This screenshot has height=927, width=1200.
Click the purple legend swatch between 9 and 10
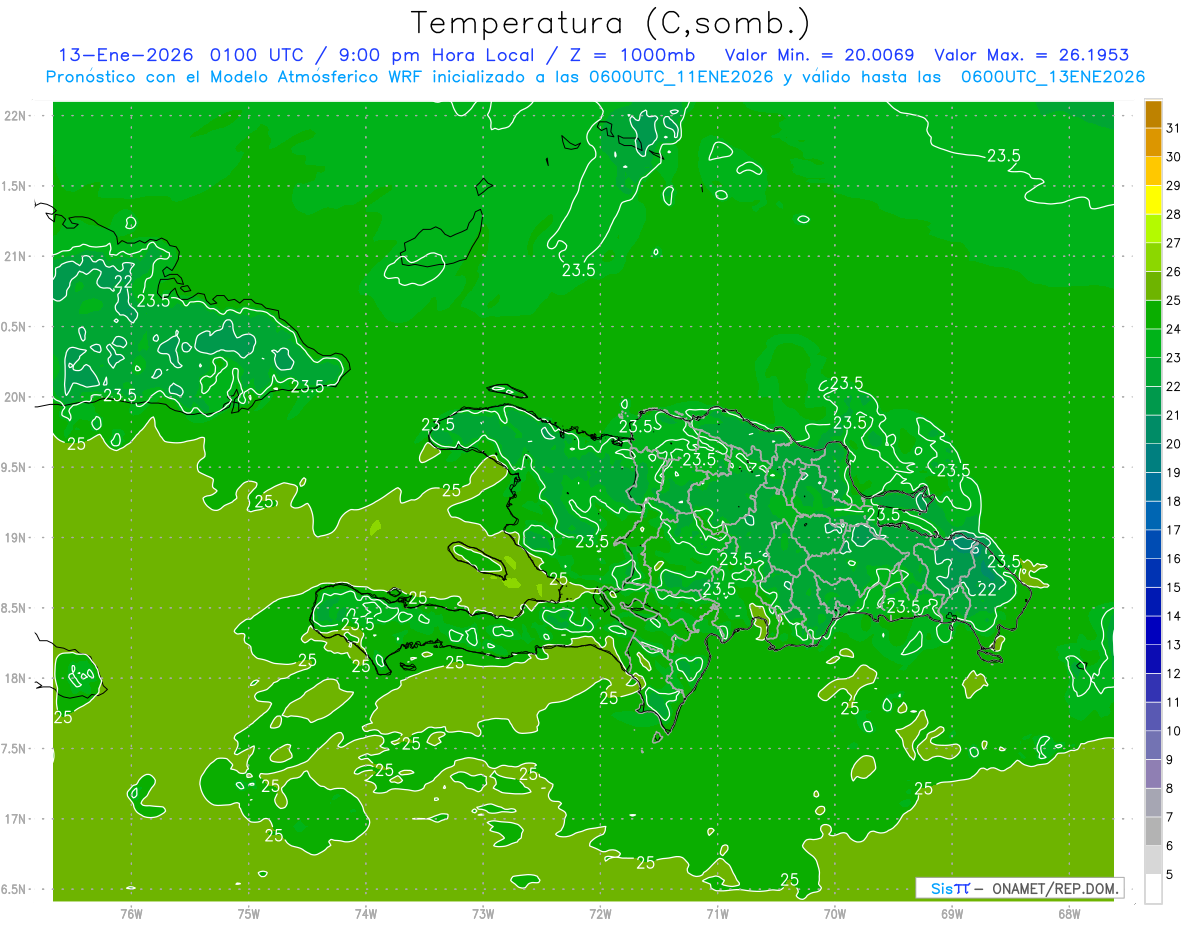point(1153,744)
